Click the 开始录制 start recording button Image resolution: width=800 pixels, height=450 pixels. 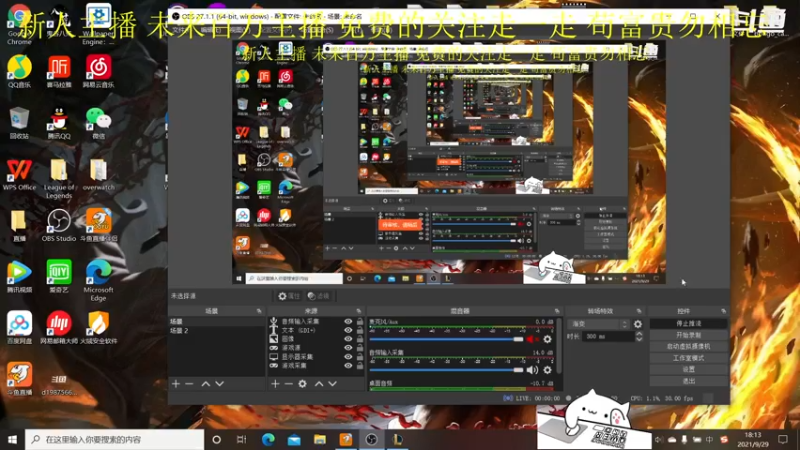(x=688, y=335)
